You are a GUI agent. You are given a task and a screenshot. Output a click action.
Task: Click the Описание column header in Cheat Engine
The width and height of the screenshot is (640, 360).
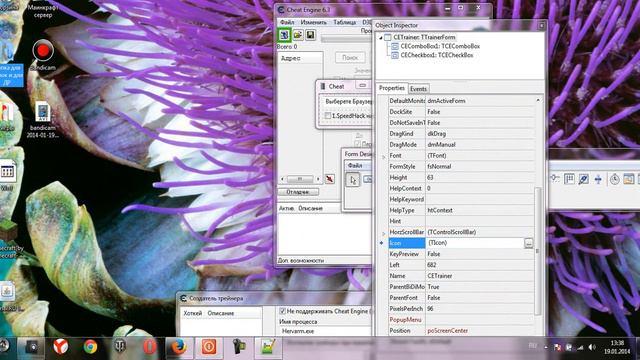click(311, 208)
